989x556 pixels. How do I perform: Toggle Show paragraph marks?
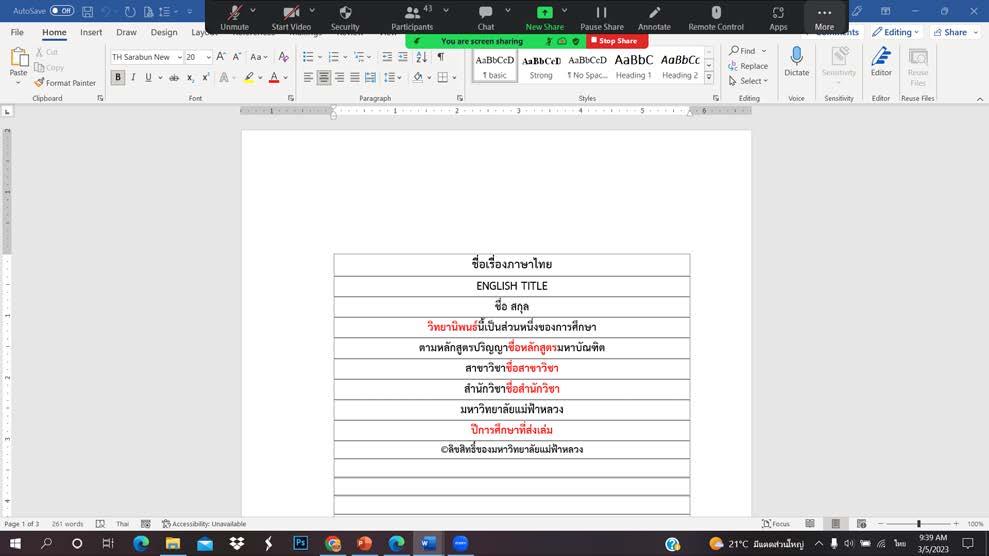pyautogui.click(x=441, y=57)
